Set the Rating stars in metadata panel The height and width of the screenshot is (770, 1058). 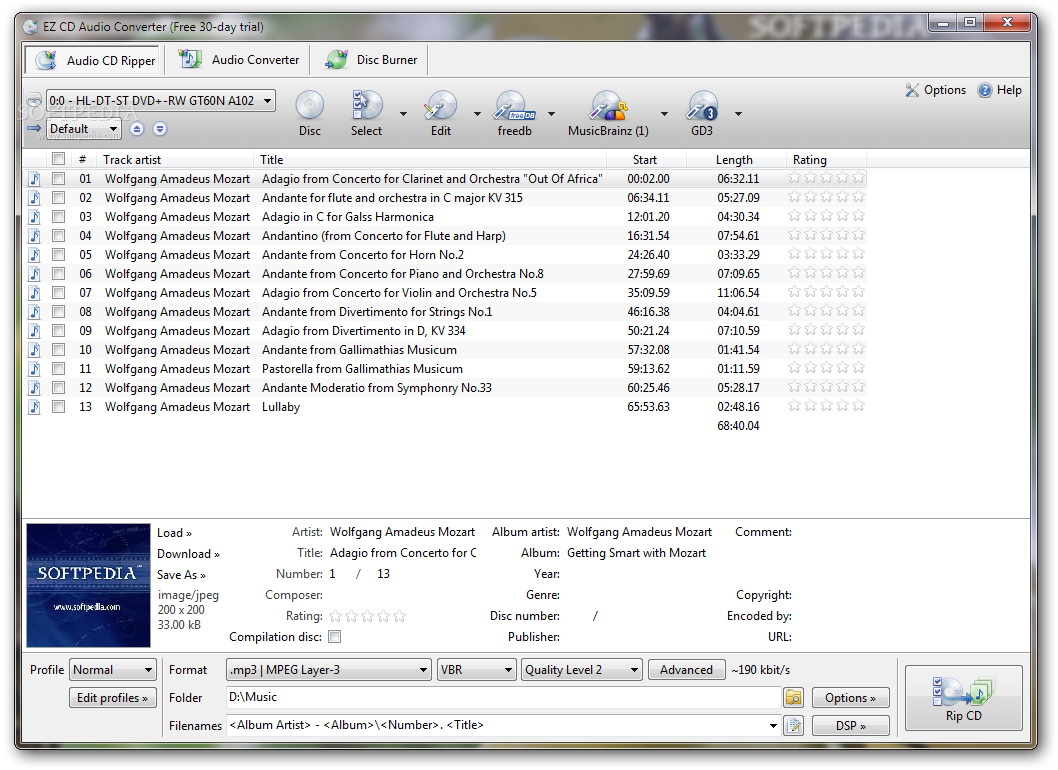point(367,616)
